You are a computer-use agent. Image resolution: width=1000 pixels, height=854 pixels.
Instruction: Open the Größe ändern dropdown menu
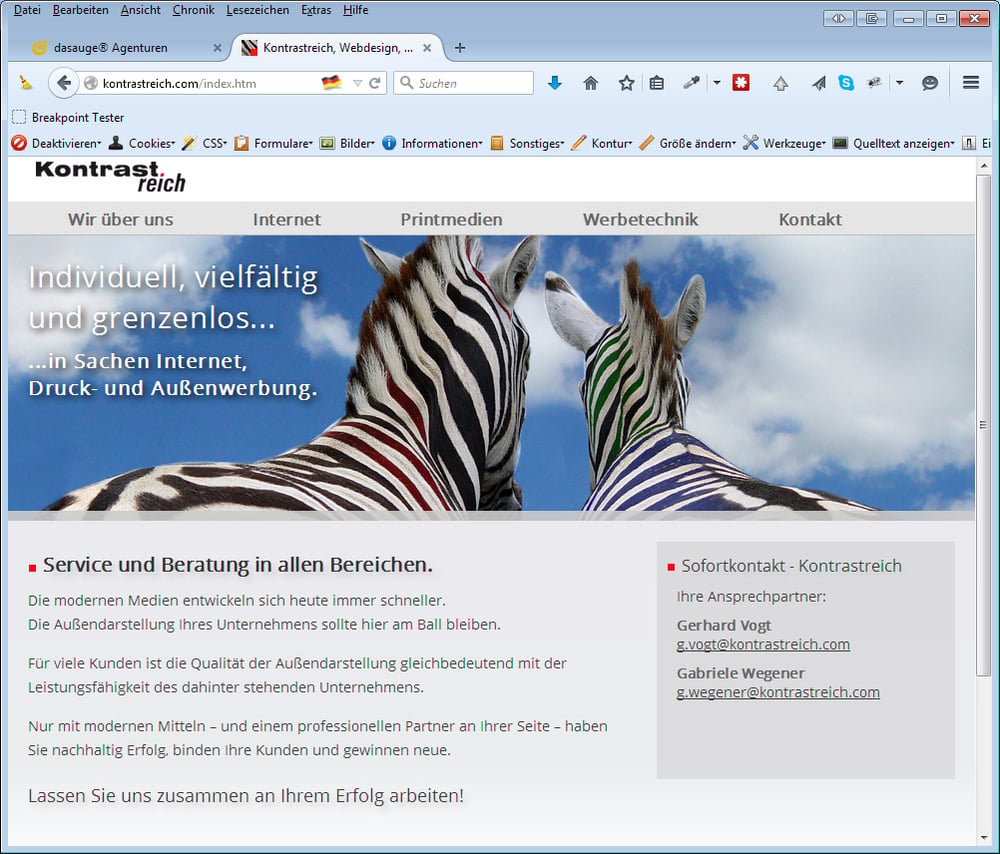tap(688, 144)
